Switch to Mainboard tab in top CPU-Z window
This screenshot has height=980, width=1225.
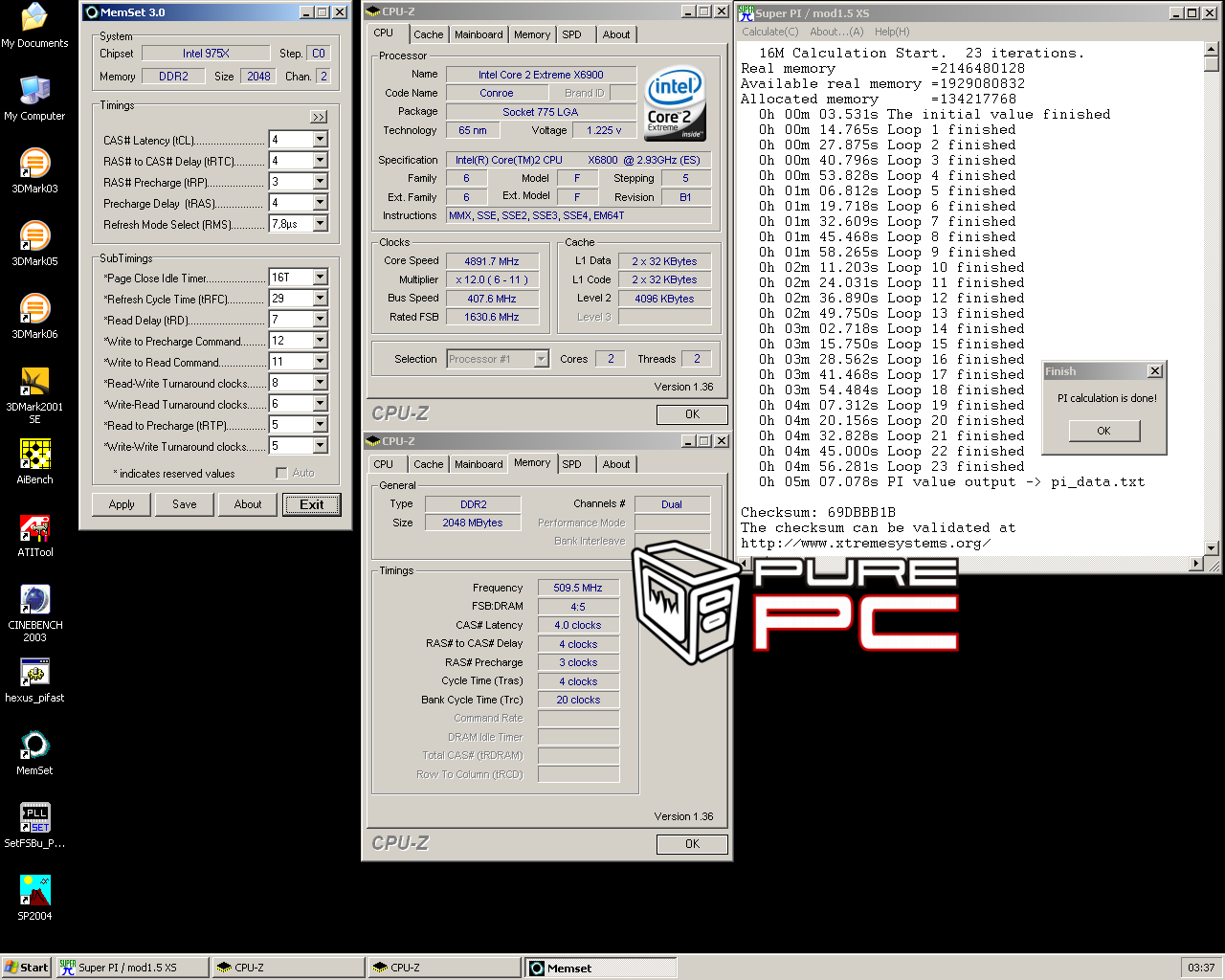click(479, 34)
